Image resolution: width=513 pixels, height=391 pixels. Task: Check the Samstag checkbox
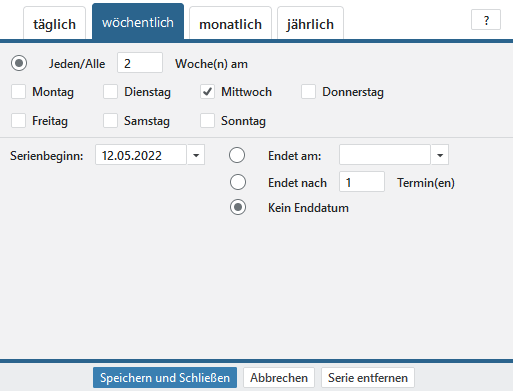pos(110,121)
